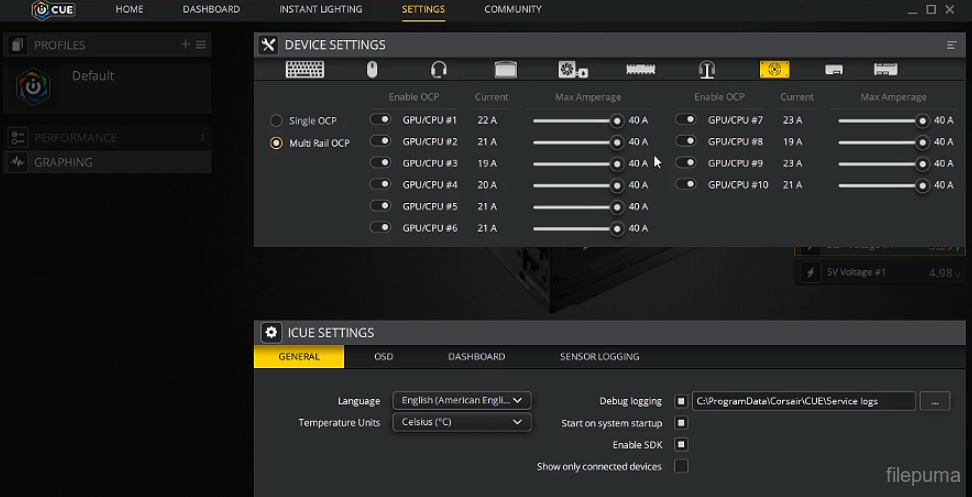The width and height of the screenshot is (972, 497).
Task: Click the add profile plus icon
Action: click(x=185, y=45)
